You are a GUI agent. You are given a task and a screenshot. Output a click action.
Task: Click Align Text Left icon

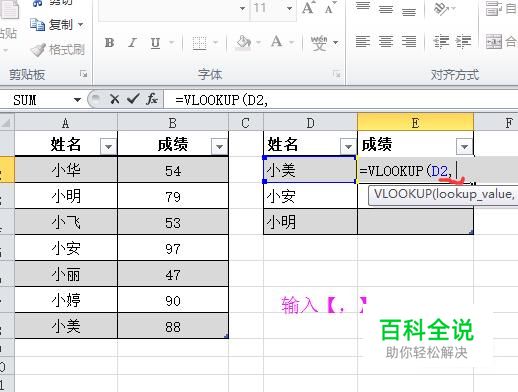[363, 42]
